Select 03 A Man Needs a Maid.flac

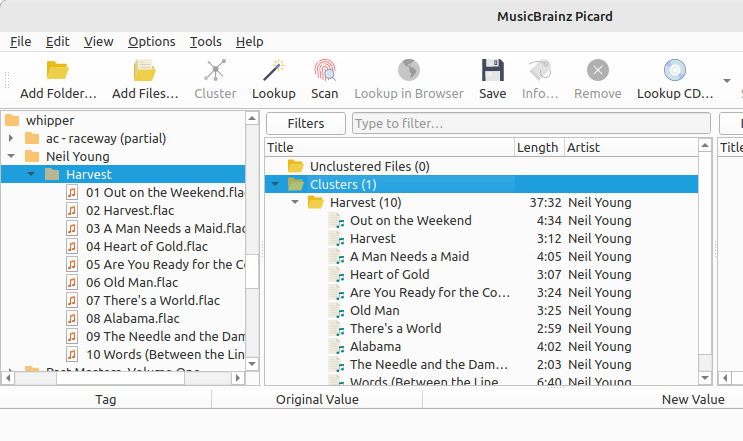[165, 228]
